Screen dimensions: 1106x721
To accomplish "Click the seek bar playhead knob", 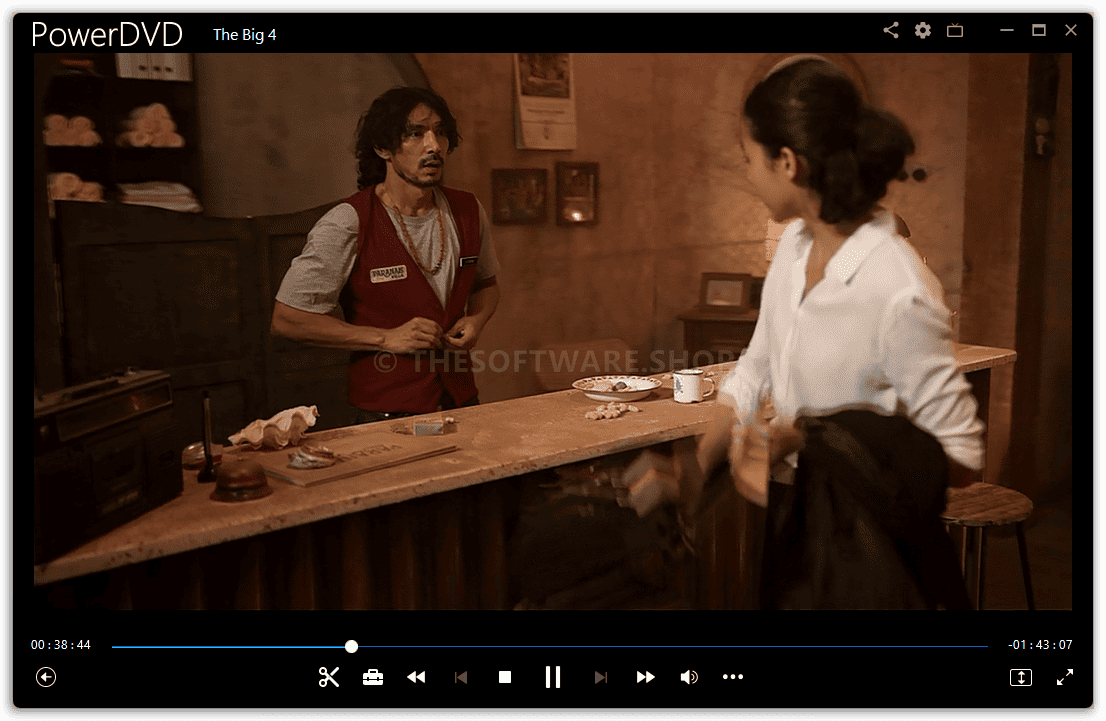I will click(x=351, y=646).
